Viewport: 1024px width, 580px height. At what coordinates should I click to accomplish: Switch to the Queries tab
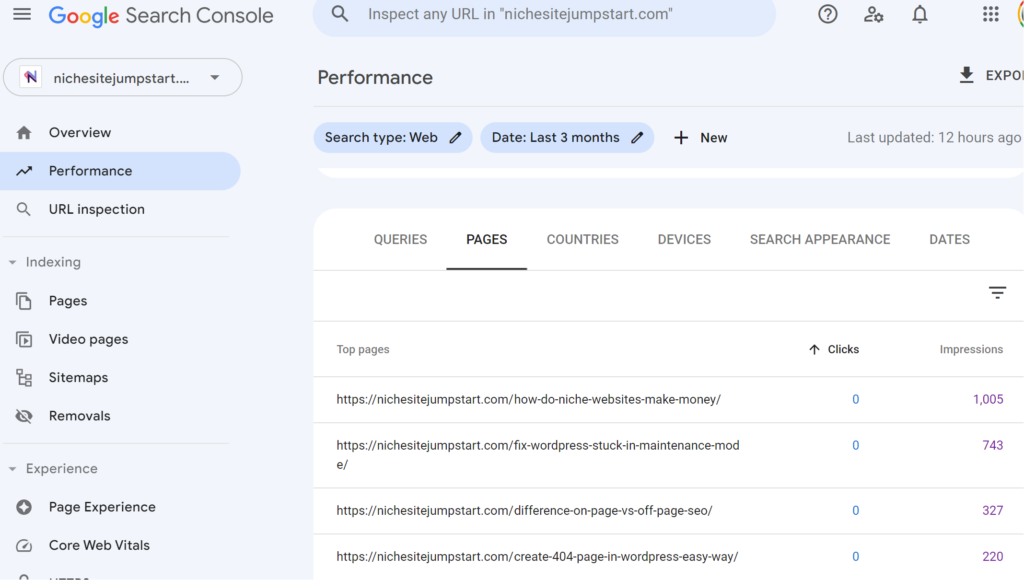tap(400, 240)
